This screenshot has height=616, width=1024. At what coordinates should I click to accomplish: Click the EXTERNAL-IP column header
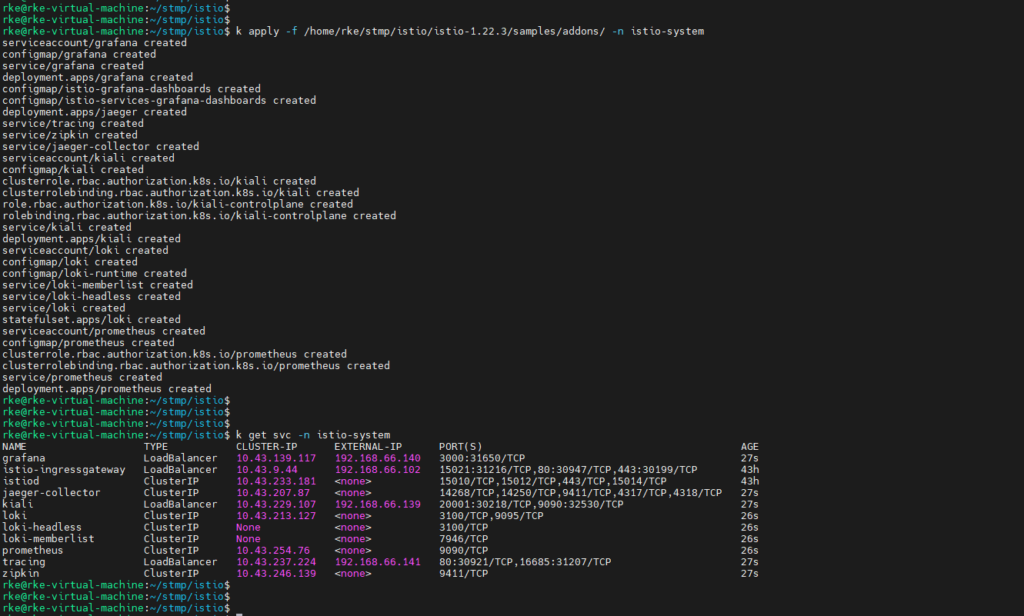pos(368,447)
